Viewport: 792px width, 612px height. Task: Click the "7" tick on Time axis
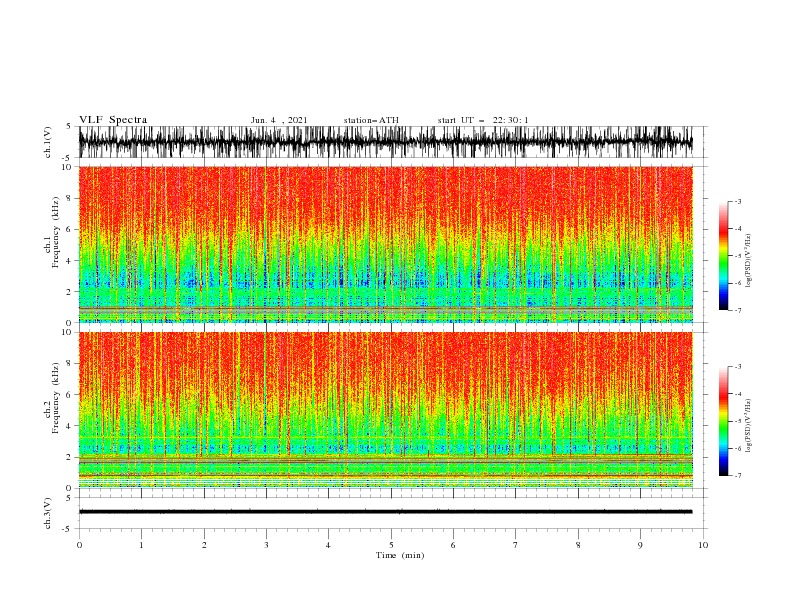coord(516,545)
